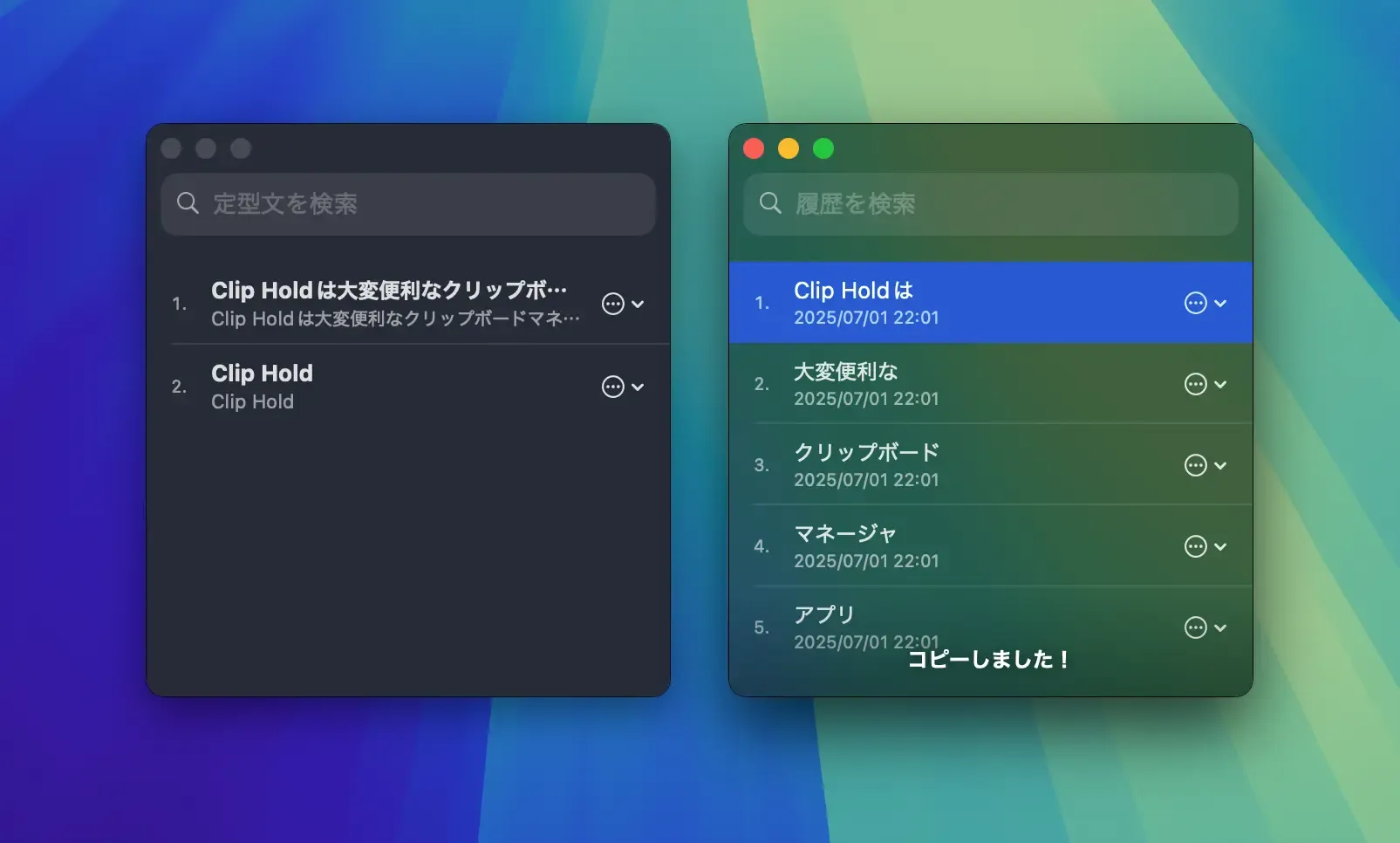
Task: Open the ellipsis menu for snippet 2 Clip Hold
Action: pyautogui.click(x=613, y=387)
